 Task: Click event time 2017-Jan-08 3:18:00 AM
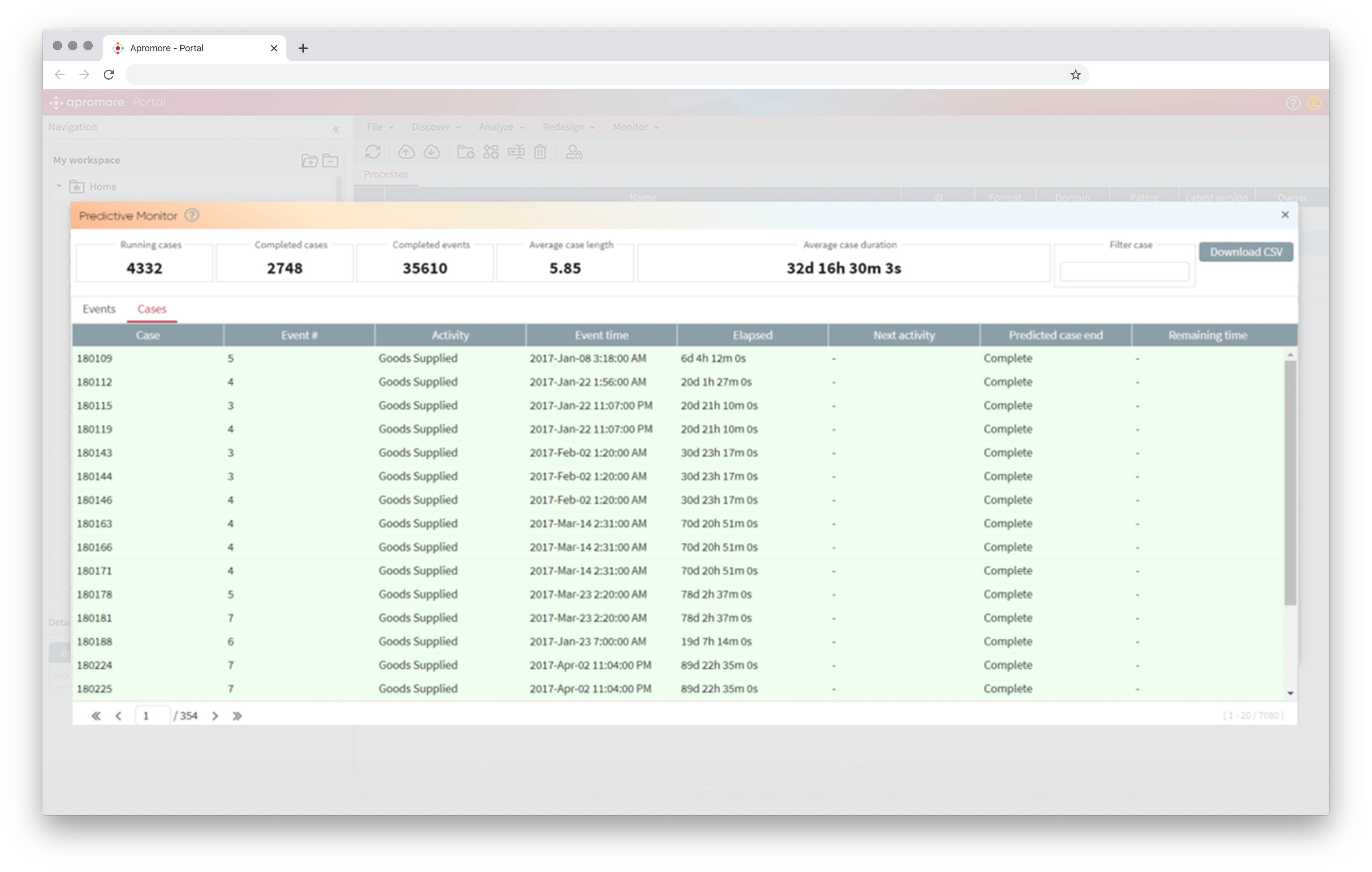point(588,358)
